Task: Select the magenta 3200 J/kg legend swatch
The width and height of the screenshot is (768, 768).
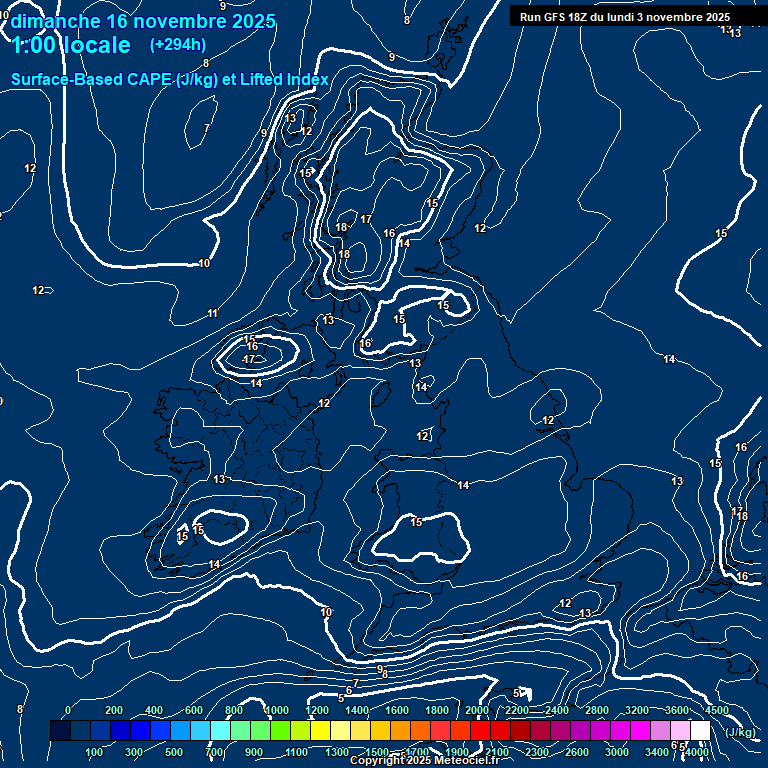Action: [x=620, y=731]
